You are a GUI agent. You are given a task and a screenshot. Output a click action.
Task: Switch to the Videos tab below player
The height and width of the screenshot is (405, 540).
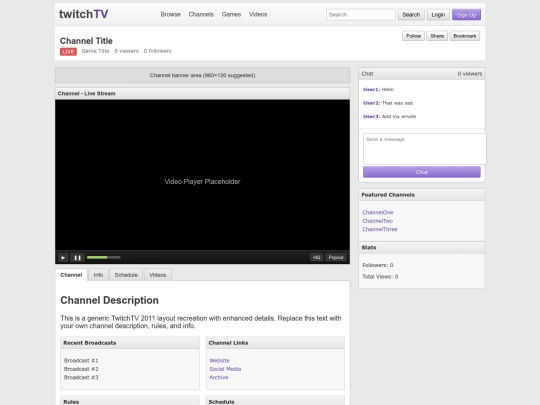point(158,275)
